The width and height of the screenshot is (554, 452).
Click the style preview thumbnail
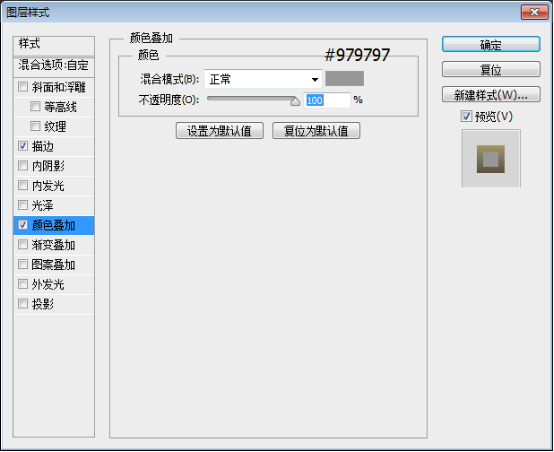point(491,158)
